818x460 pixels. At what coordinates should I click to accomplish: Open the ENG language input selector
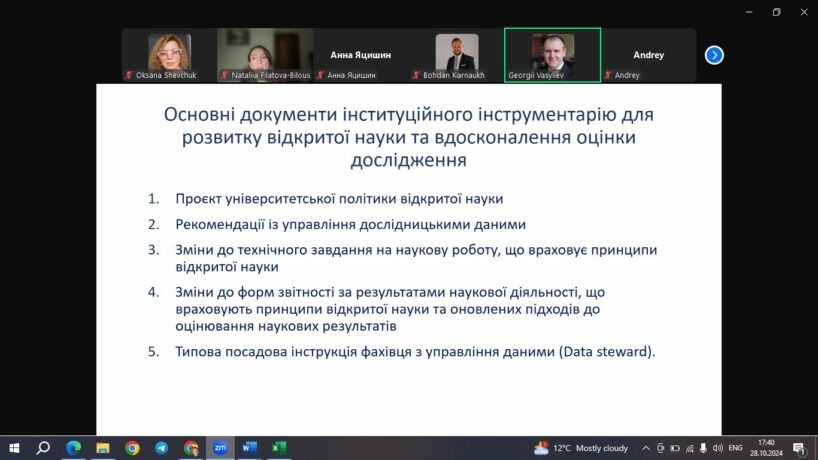735,448
